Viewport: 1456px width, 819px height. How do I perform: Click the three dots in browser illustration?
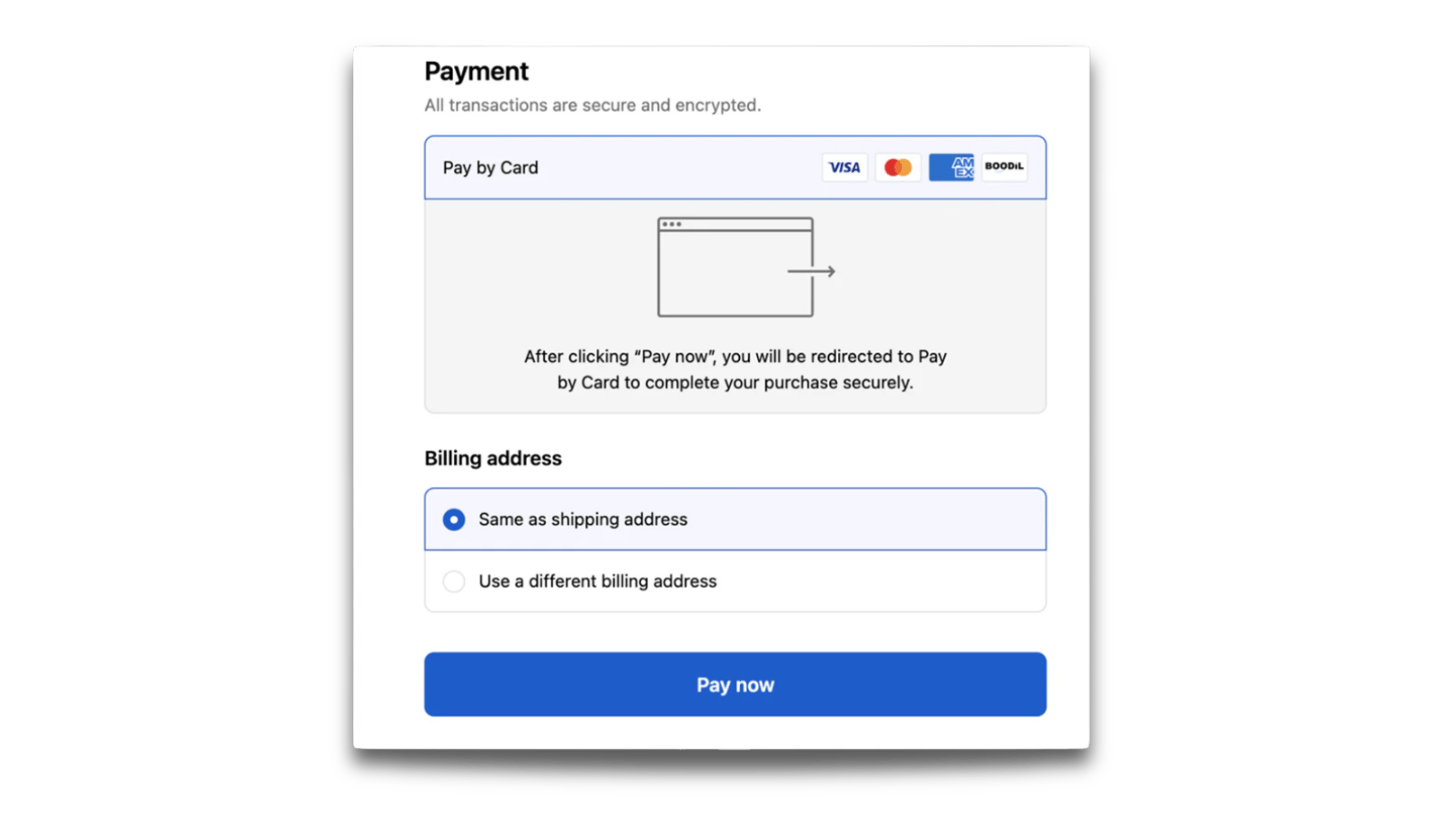tap(672, 224)
